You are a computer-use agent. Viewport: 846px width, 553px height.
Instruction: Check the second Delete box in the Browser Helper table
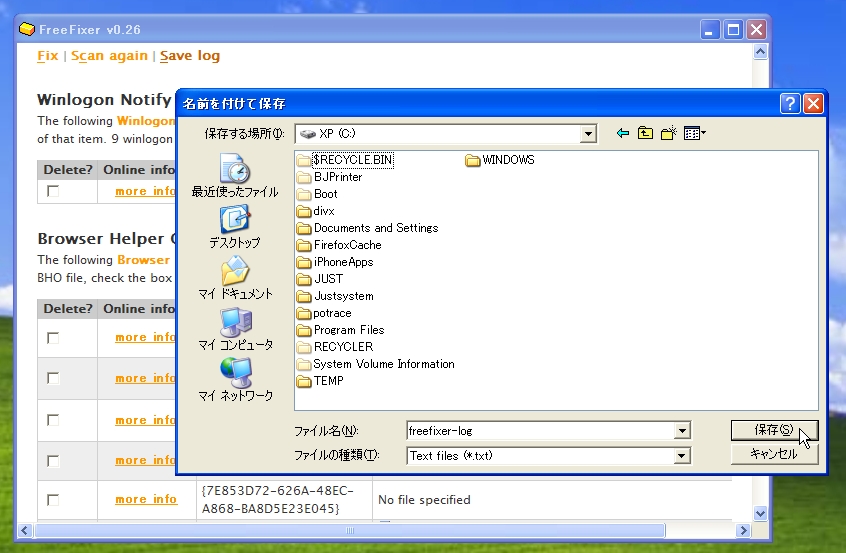coord(53,378)
